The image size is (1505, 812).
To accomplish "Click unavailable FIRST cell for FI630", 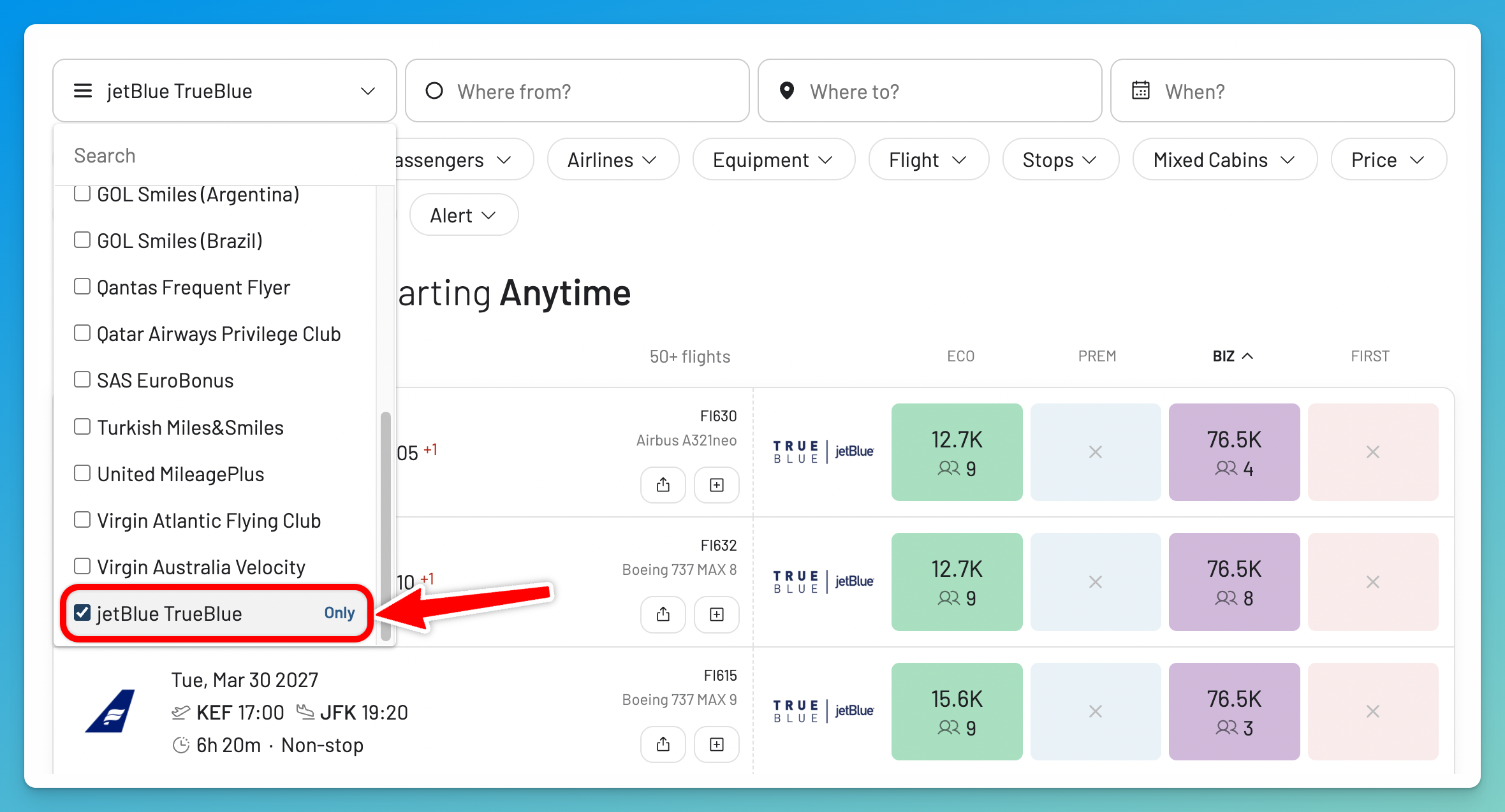I will click(x=1373, y=452).
